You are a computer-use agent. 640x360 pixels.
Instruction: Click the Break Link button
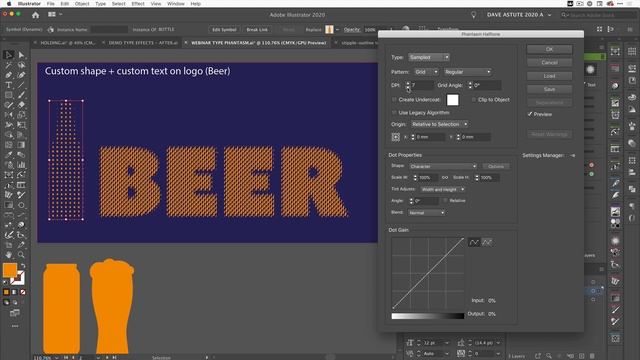click(257, 29)
